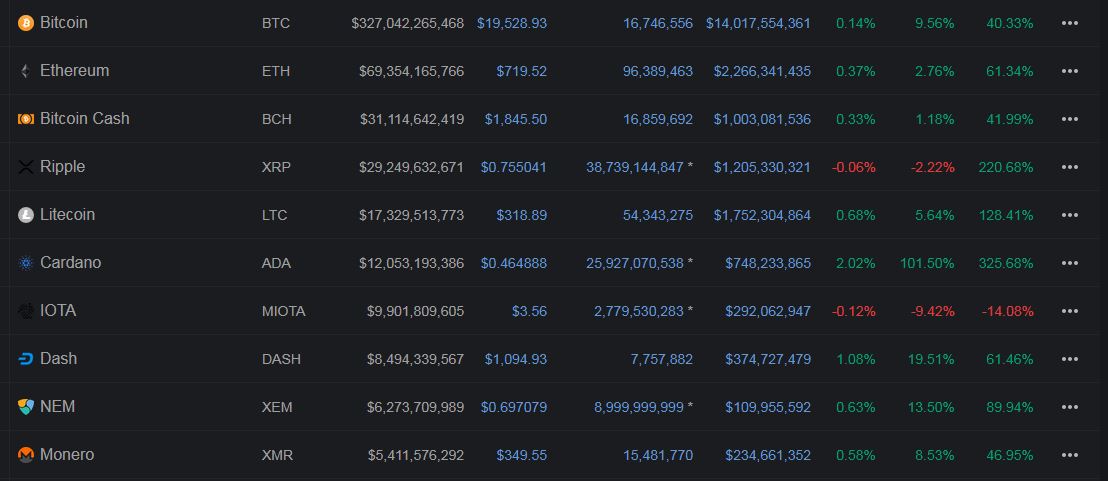Screen dimensions: 1108x481
Task: Click the Ripple X logo icon
Action: point(25,167)
